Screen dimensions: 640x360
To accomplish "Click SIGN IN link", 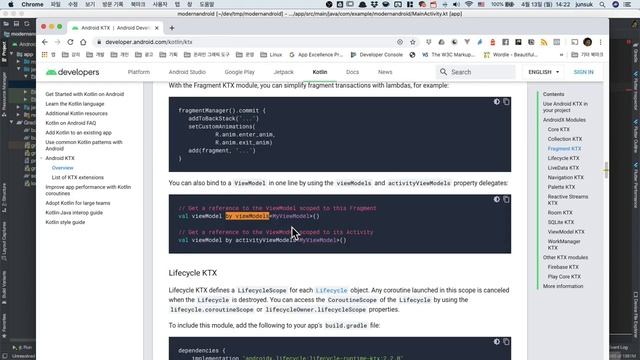I will (x=583, y=72).
